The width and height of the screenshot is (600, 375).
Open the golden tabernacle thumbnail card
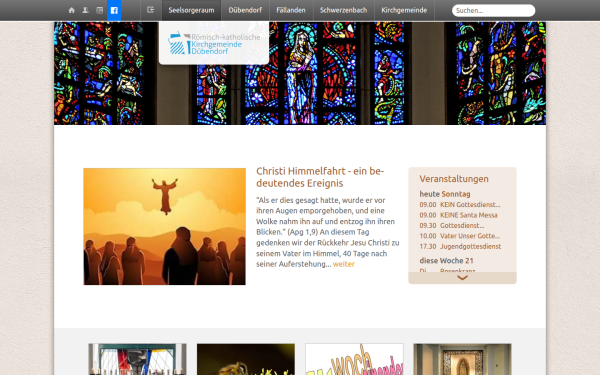coord(462,359)
